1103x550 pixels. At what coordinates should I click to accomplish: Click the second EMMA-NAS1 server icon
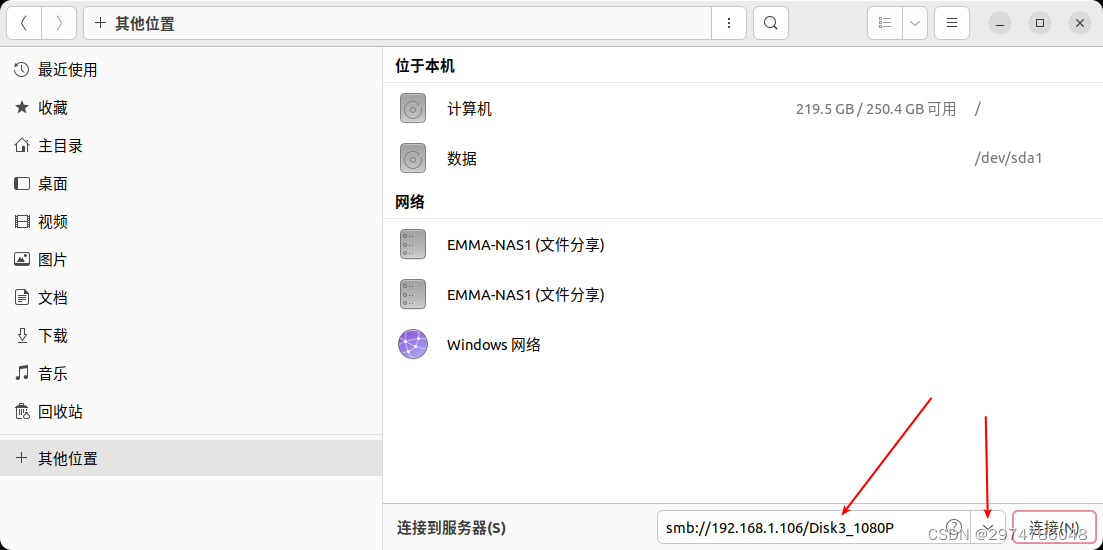[x=413, y=295]
